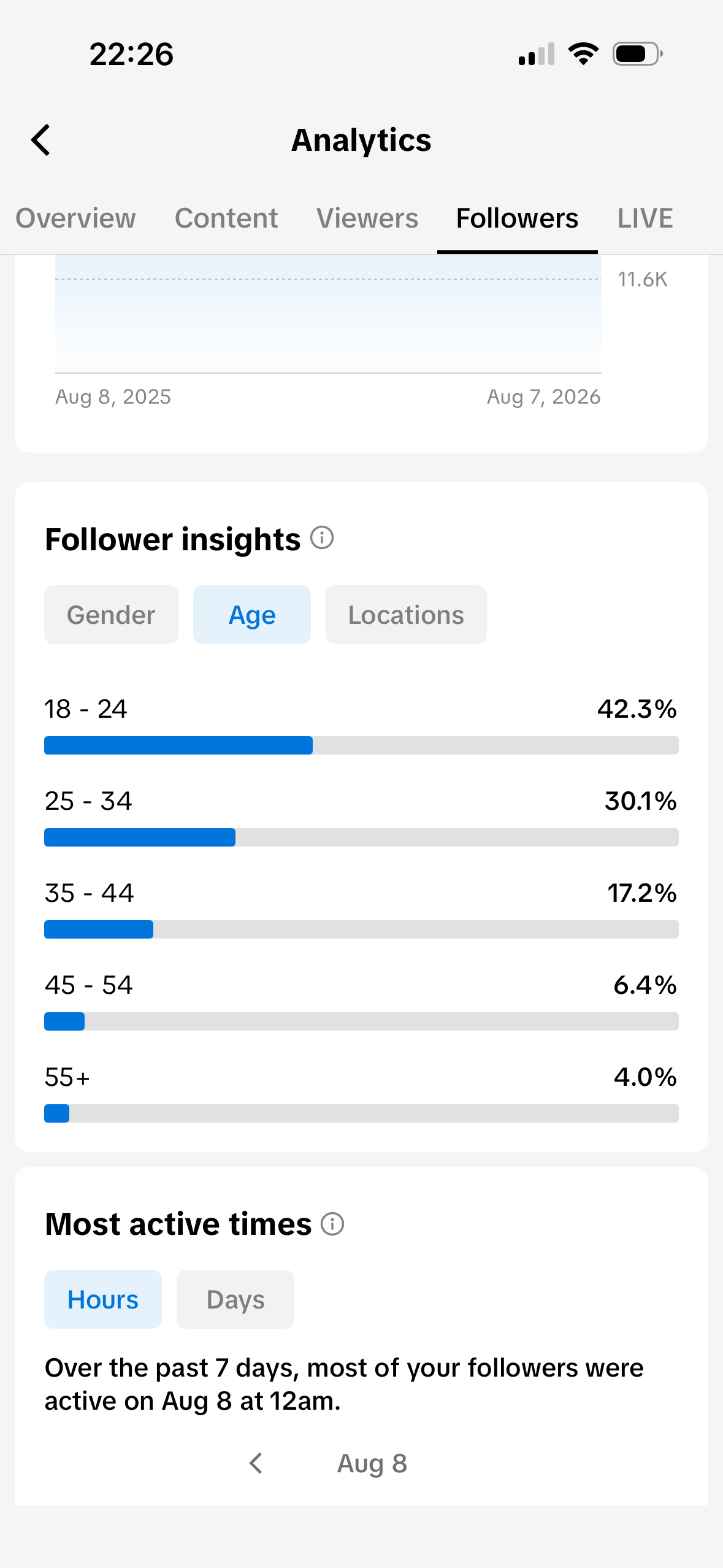Tap the Wi-Fi status icon
This screenshot has width=723, height=1568.
point(583,54)
